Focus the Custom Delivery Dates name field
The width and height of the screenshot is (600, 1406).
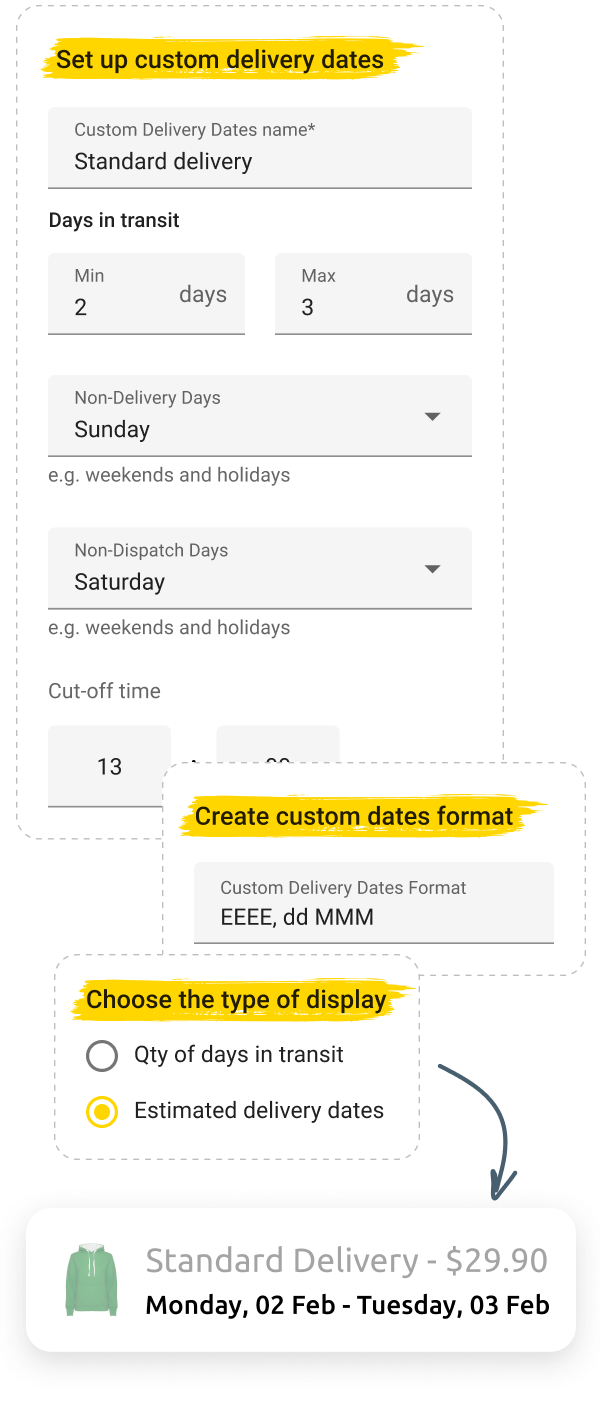coord(260,148)
